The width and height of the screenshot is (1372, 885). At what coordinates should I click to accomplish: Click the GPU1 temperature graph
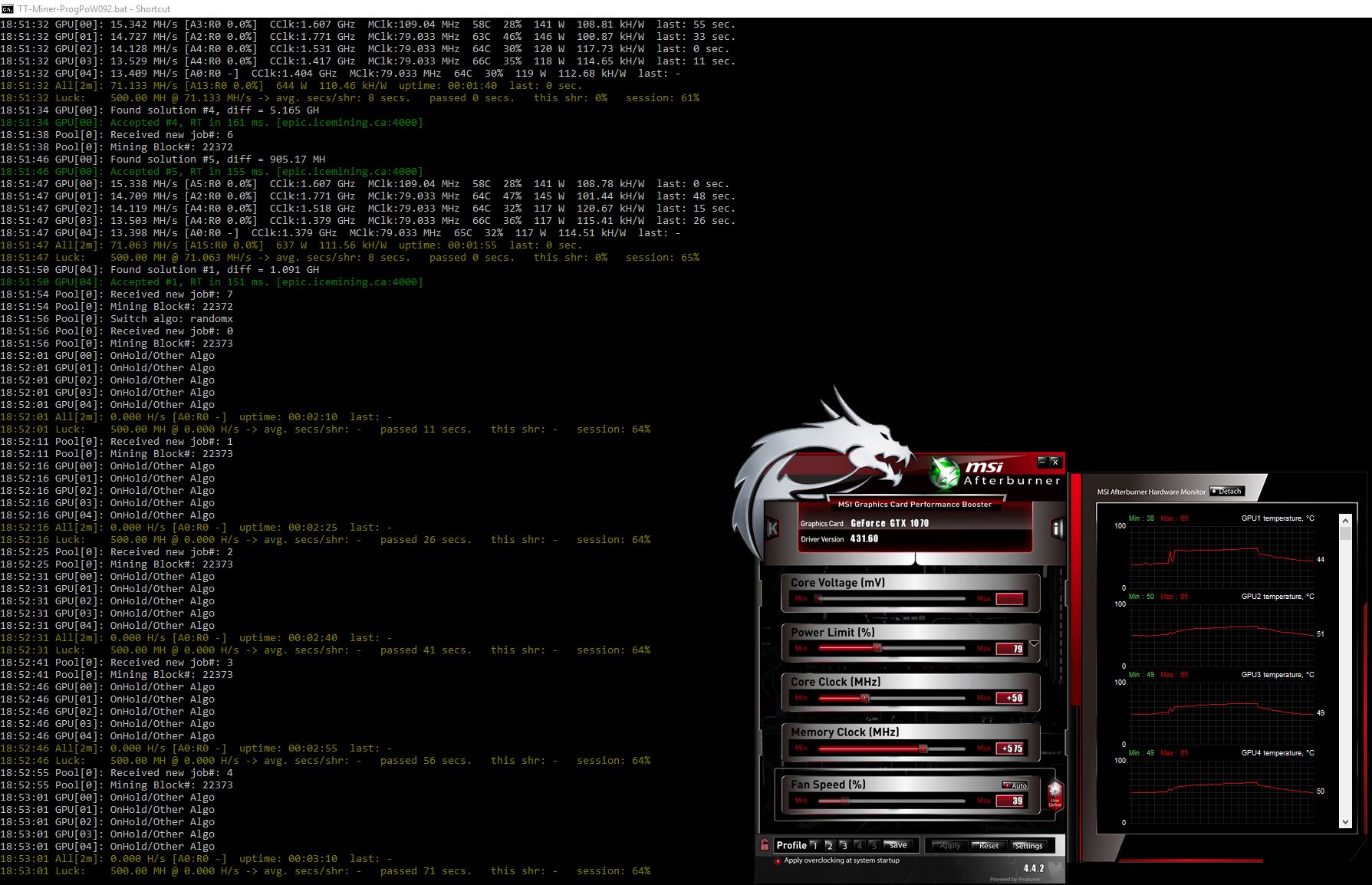pyautogui.click(x=1222, y=558)
